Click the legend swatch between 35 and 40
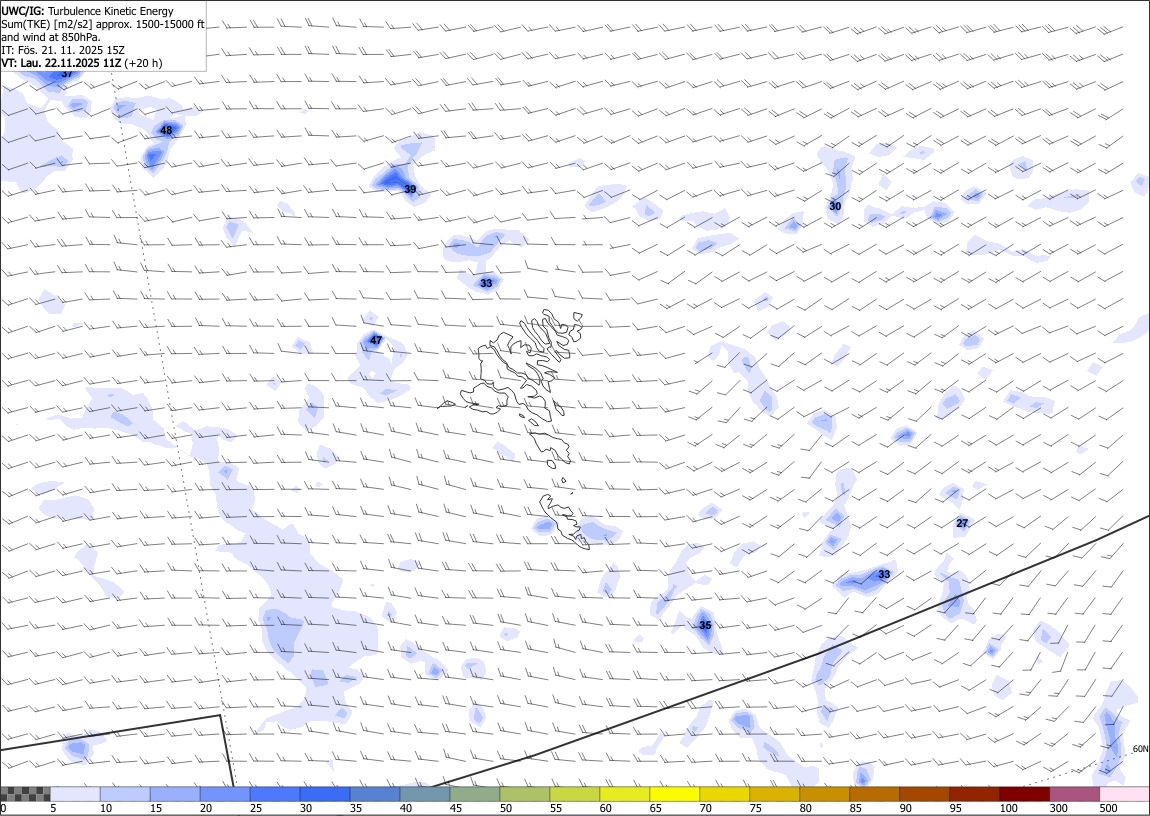The height and width of the screenshot is (816, 1150). click(375, 793)
